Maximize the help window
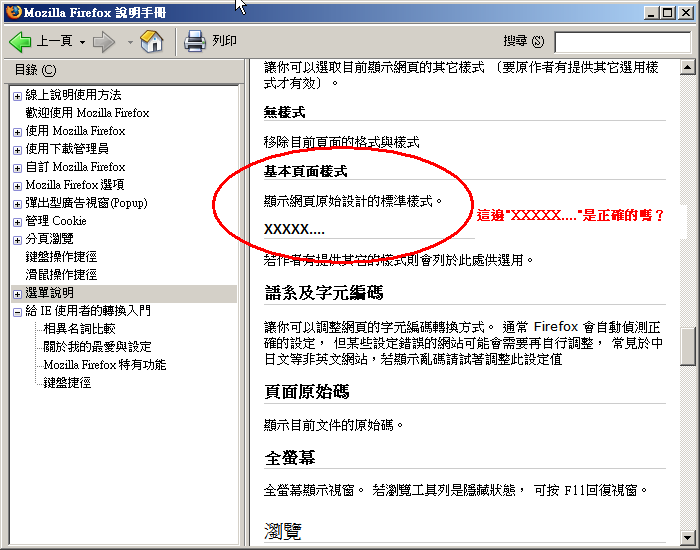The height and width of the screenshot is (550, 700). (668, 12)
